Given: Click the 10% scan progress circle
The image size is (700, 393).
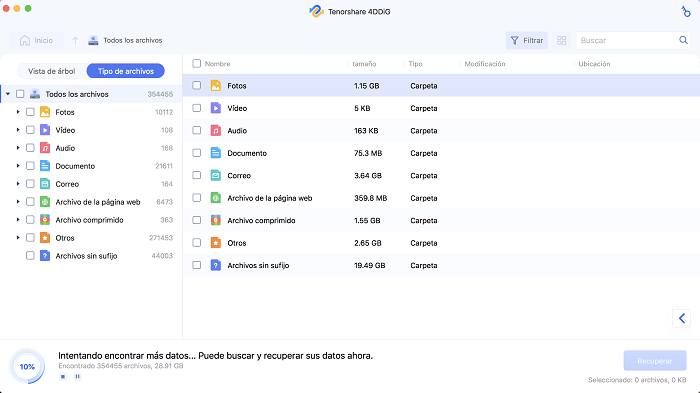Looking at the screenshot, I should point(27,367).
